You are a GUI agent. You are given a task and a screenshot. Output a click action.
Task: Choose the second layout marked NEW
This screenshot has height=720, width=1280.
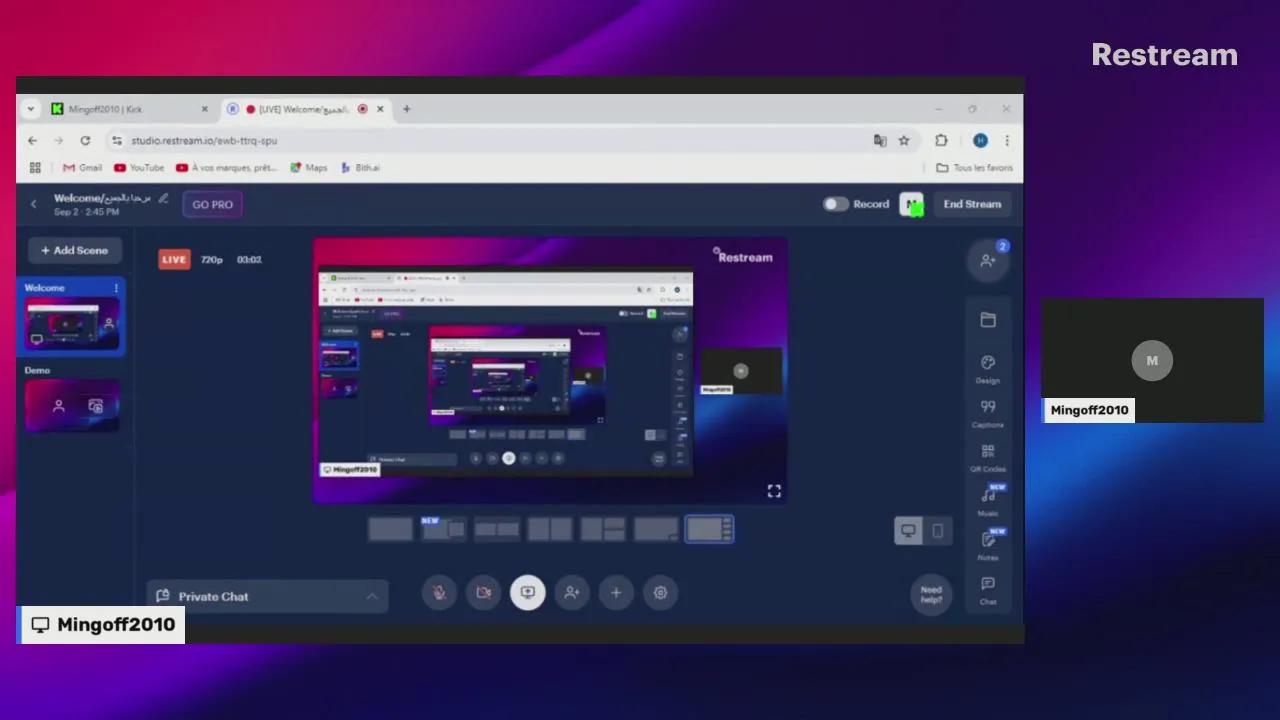(x=443, y=530)
